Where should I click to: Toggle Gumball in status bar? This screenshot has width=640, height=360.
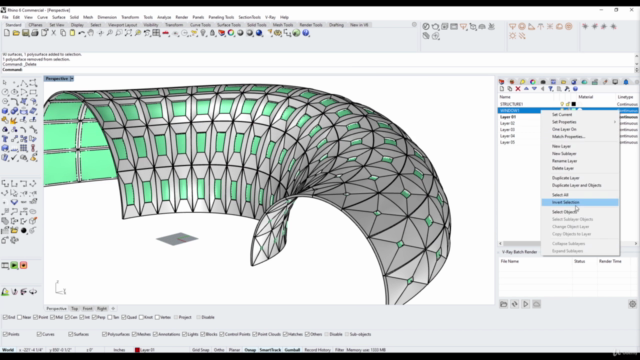[x=292, y=350]
